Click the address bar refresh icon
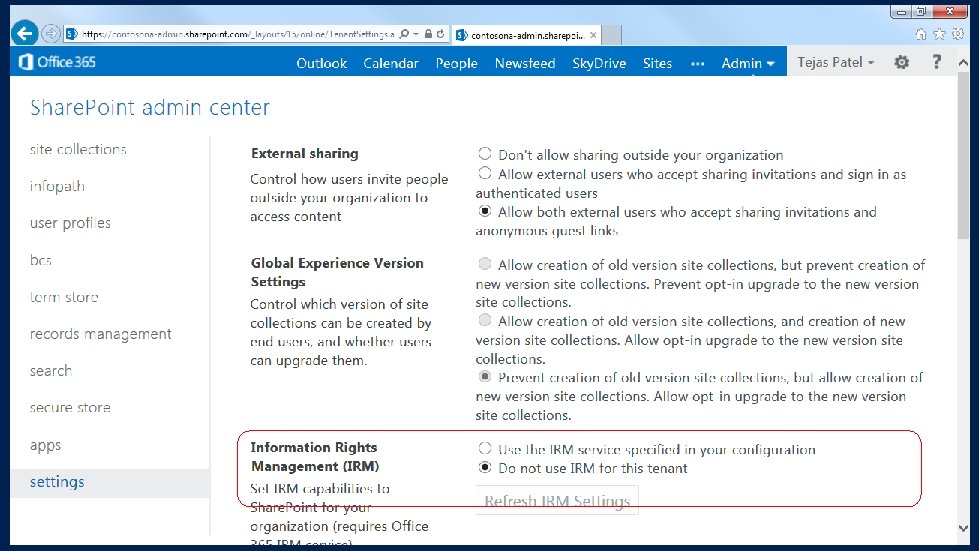Viewport: 979px width, 551px height. [x=441, y=34]
